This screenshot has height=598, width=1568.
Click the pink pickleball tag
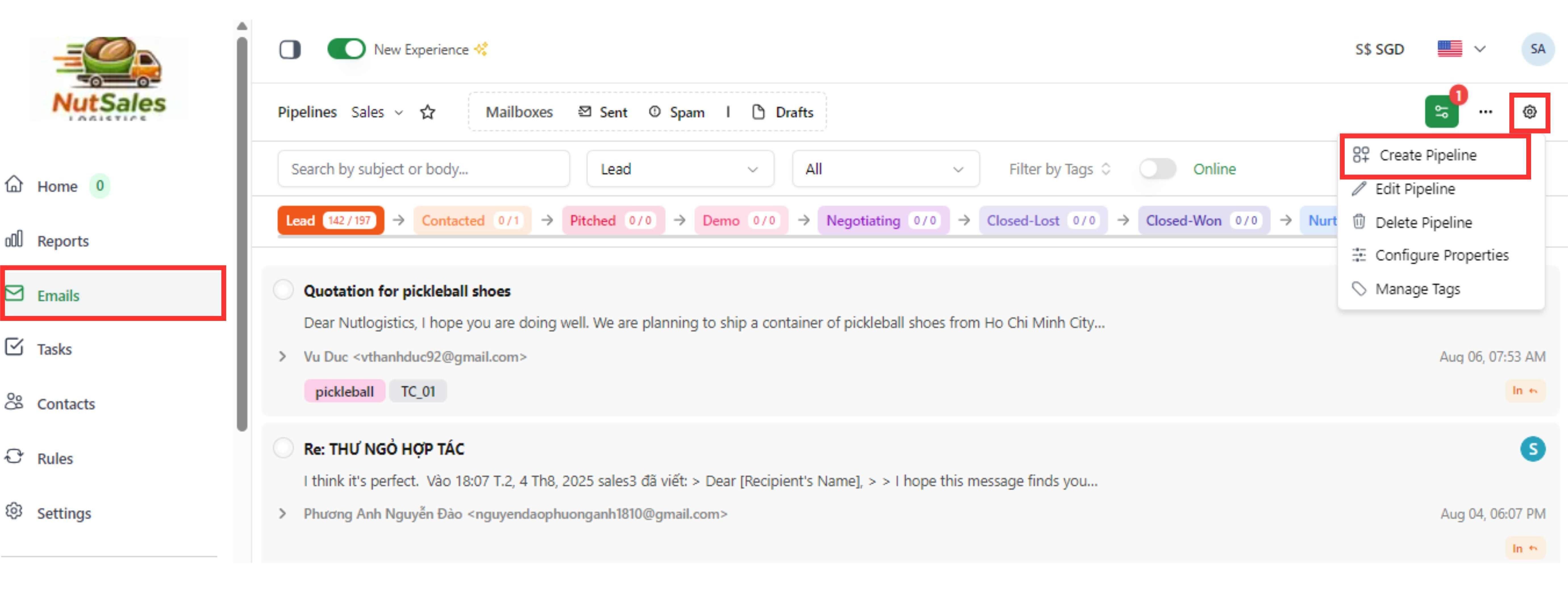point(344,392)
